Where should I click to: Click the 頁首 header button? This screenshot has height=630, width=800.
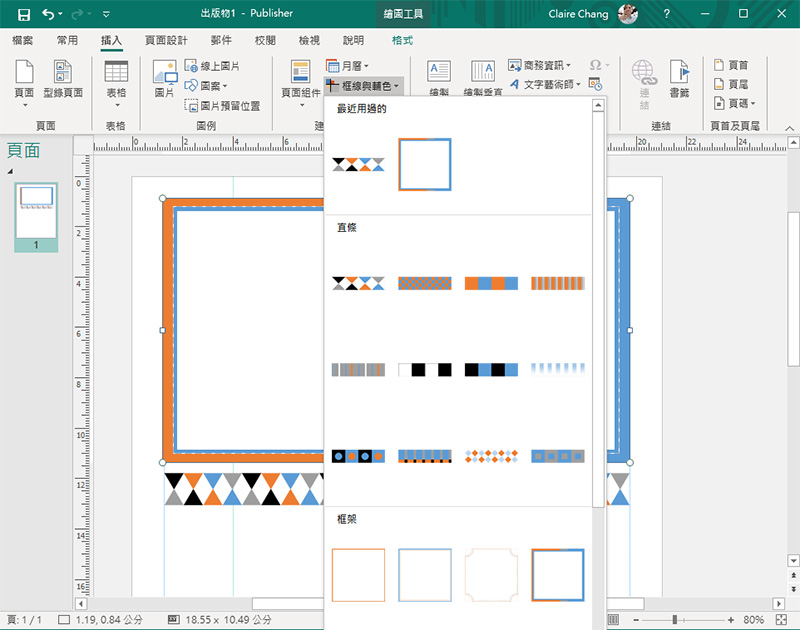pyautogui.click(x=731, y=65)
